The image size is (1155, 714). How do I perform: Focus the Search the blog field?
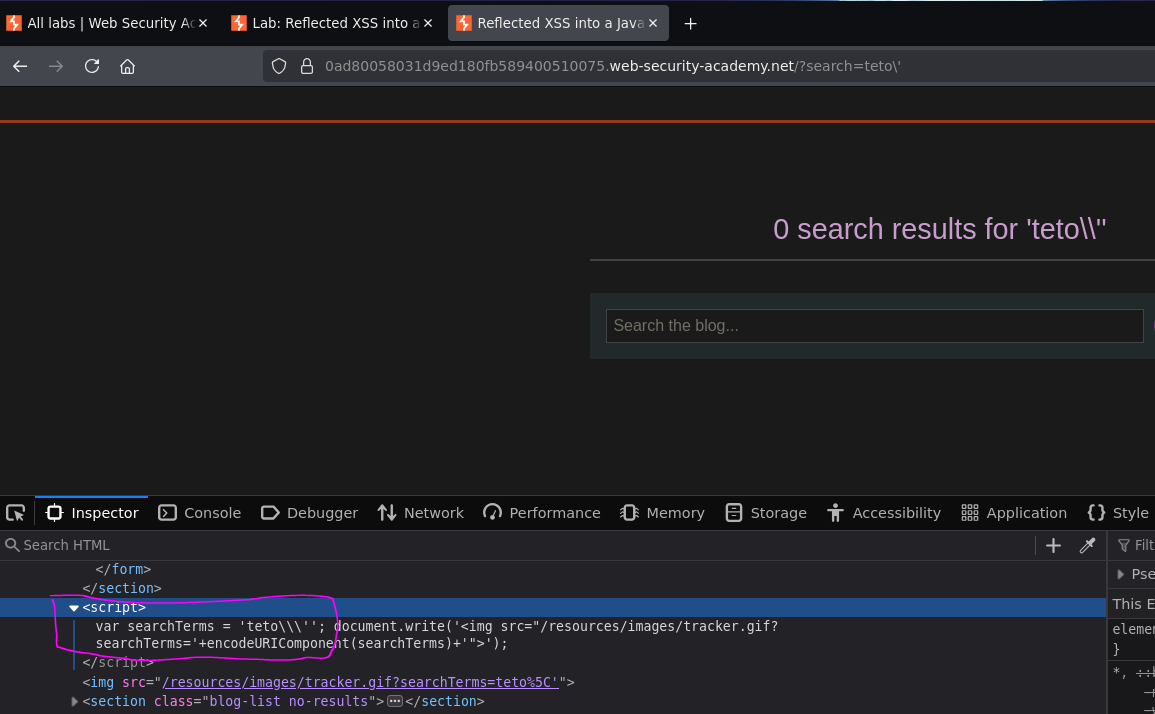(874, 326)
